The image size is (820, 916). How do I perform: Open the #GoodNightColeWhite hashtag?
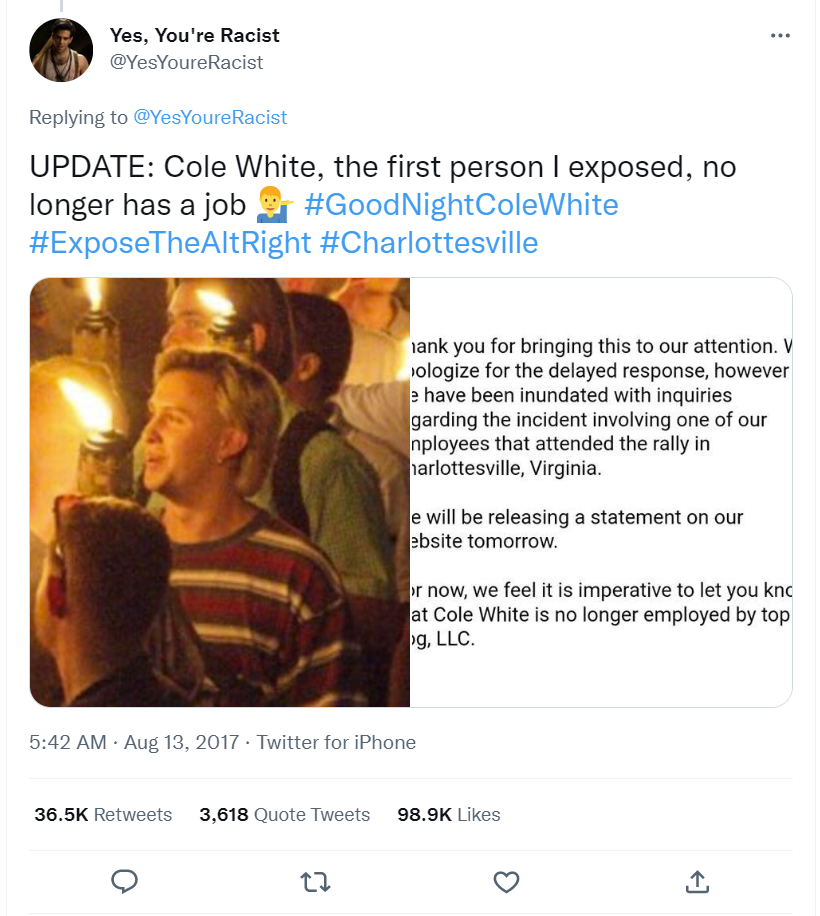point(461,205)
